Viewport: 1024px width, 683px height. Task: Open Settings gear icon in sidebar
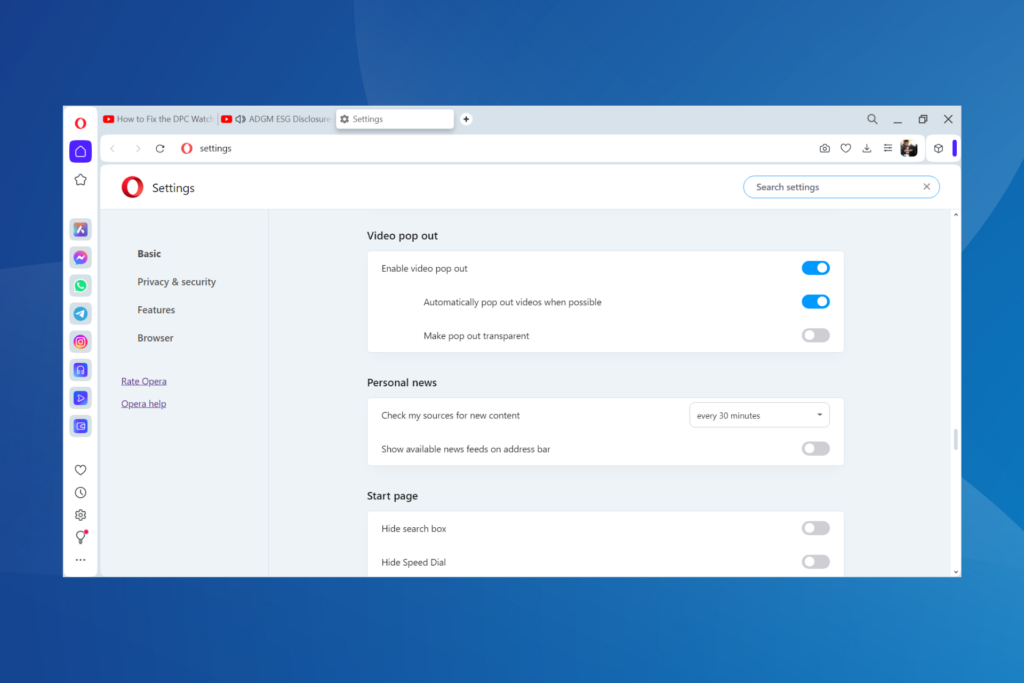[80, 515]
